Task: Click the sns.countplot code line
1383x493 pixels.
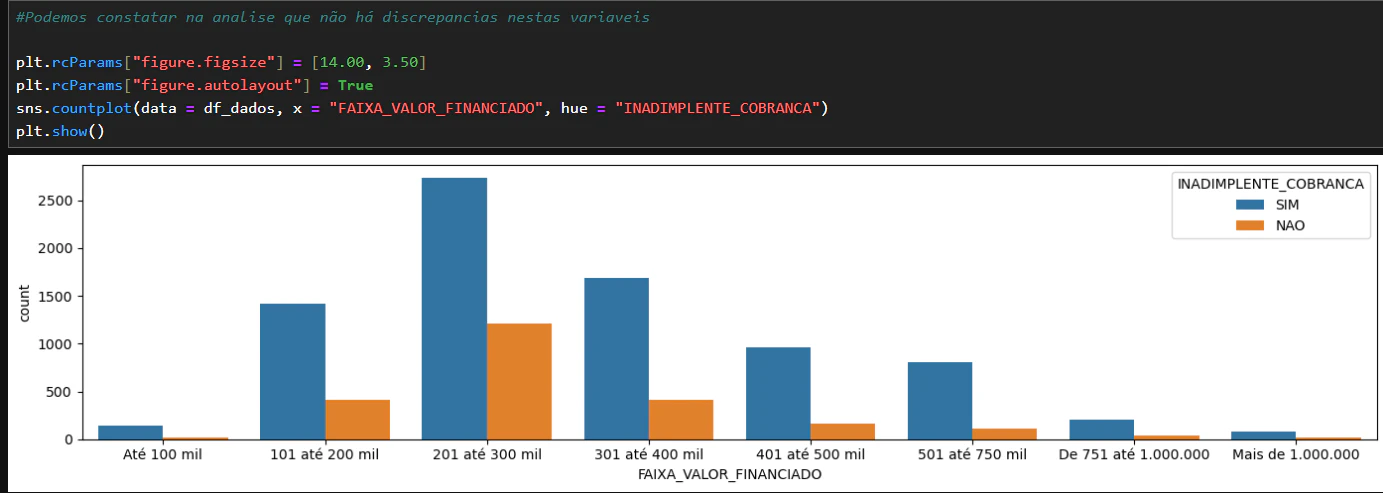Action: tap(423, 107)
